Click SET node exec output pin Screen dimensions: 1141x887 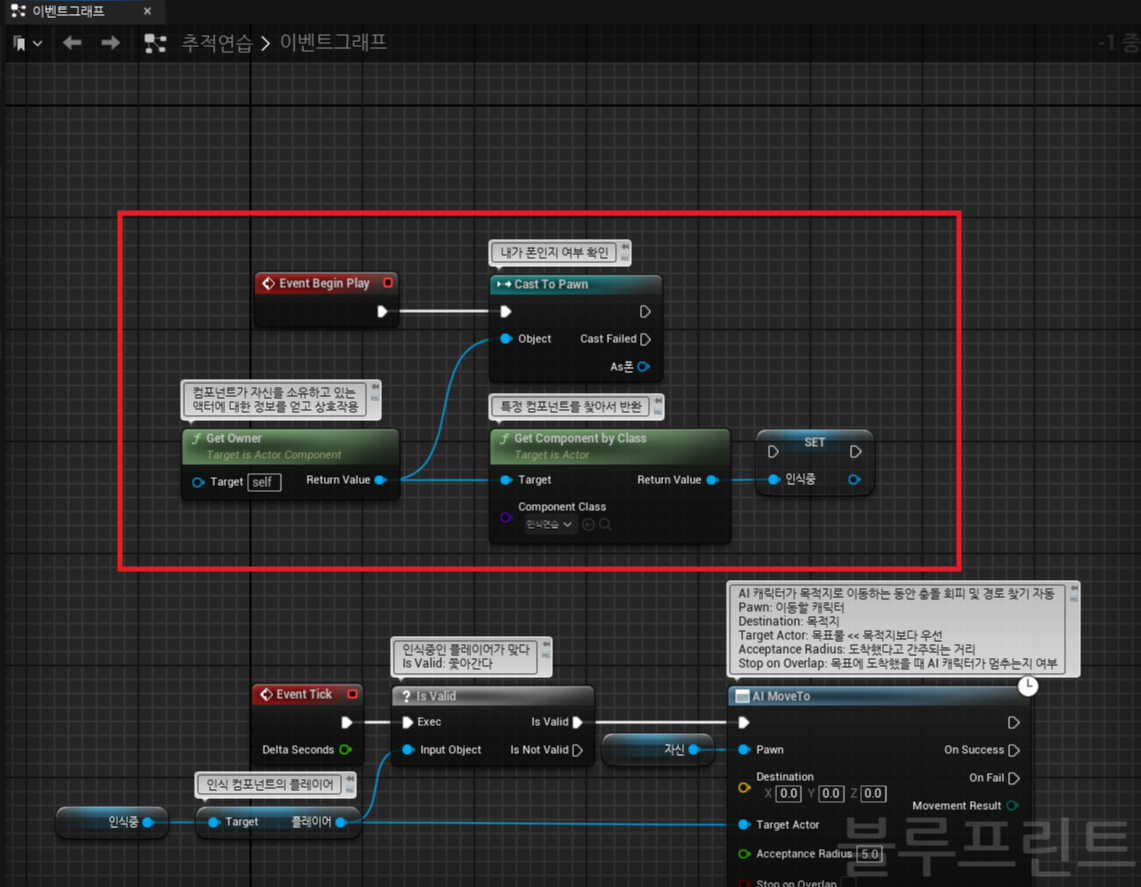[x=856, y=452]
